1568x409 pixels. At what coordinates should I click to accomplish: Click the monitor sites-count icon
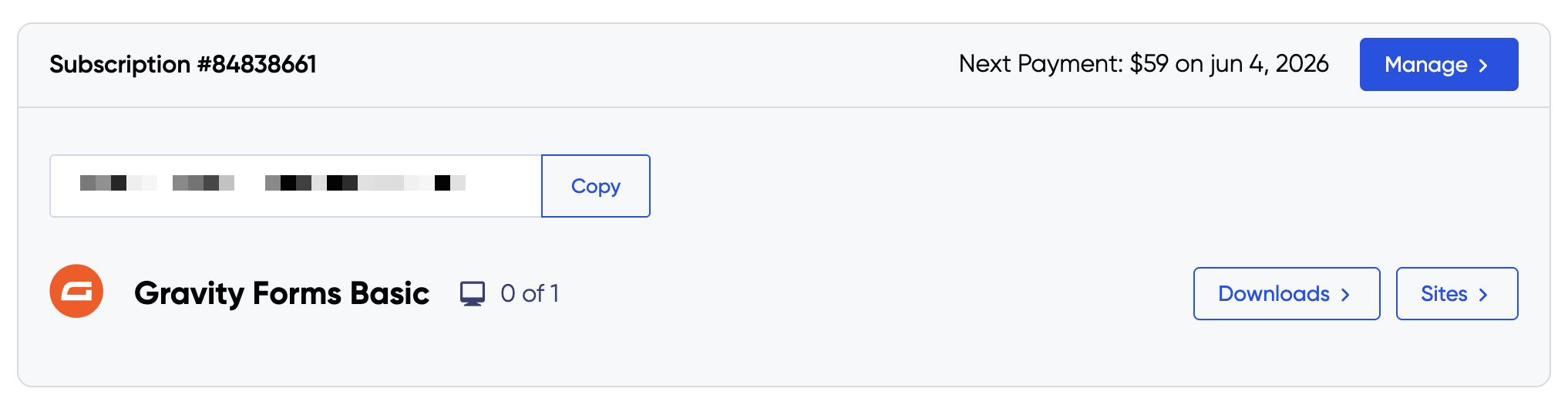tap(473, 294)
